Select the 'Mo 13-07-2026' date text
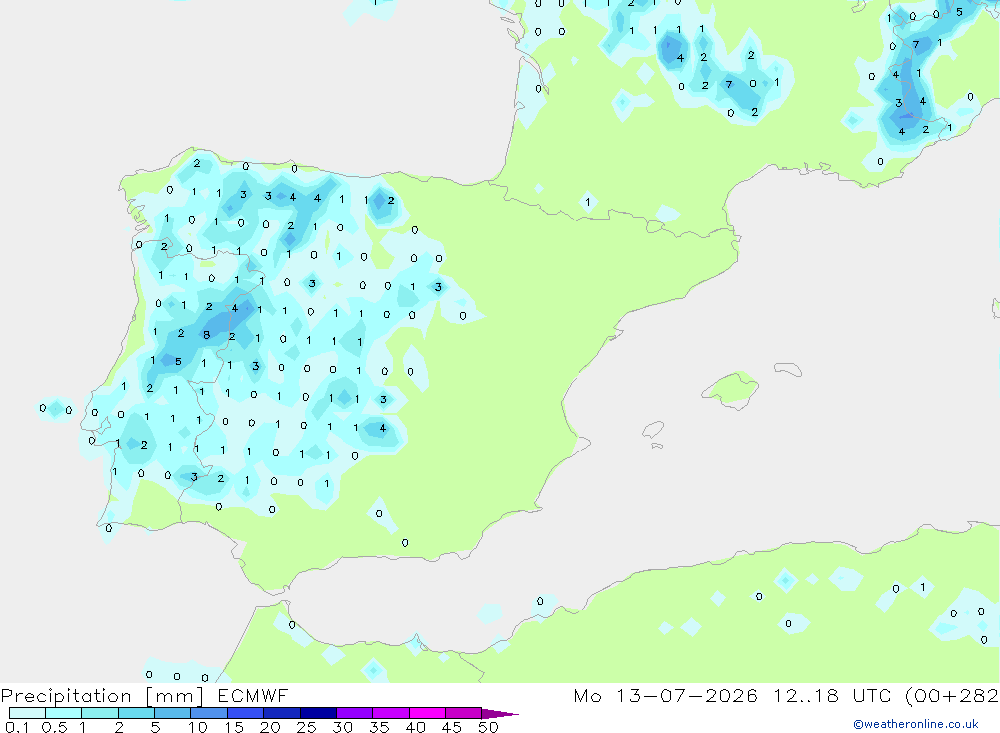 point(666,695)
